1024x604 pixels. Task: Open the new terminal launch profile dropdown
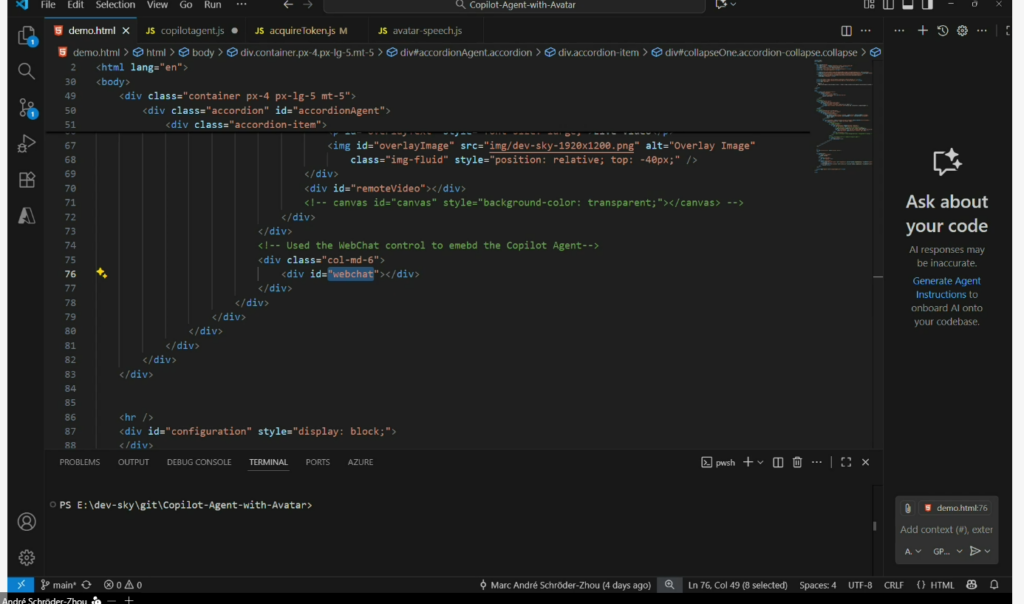pyautogui.click(x=761, y=462)
